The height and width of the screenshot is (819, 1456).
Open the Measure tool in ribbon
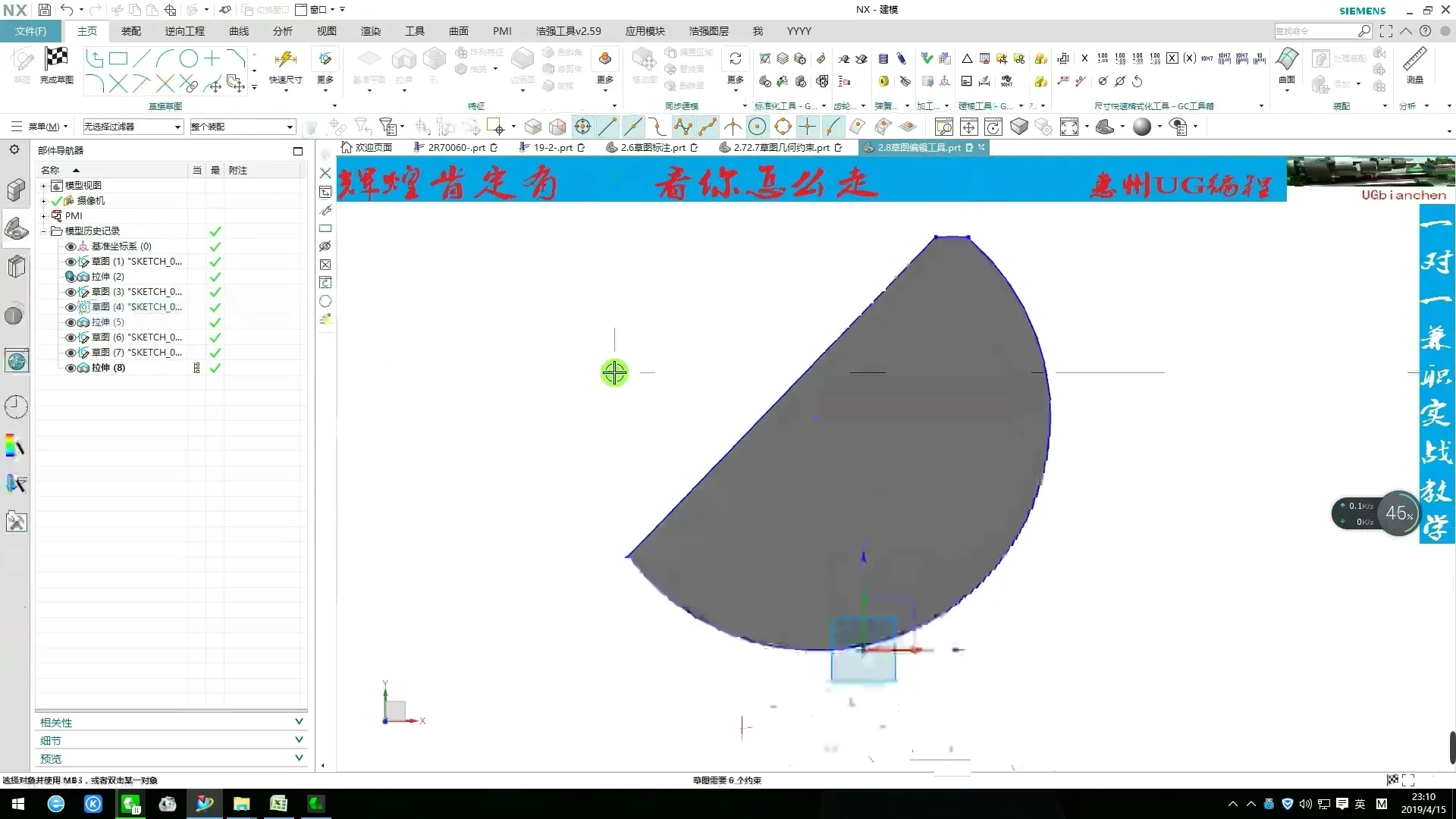tap(1414, 64)
